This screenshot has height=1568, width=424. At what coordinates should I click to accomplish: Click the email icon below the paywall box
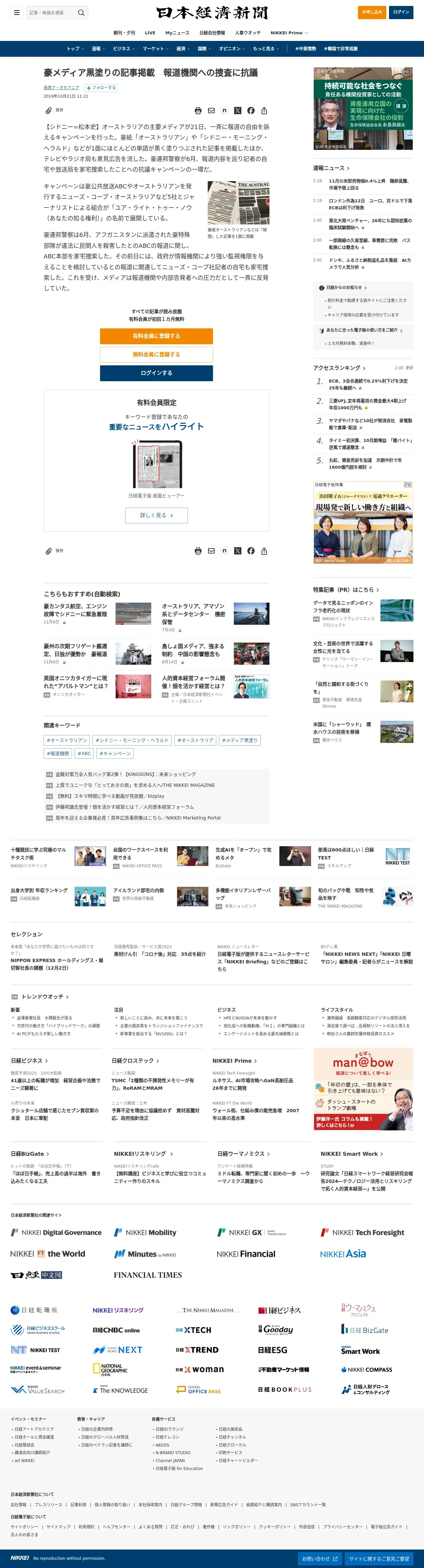tap(211, 551)
